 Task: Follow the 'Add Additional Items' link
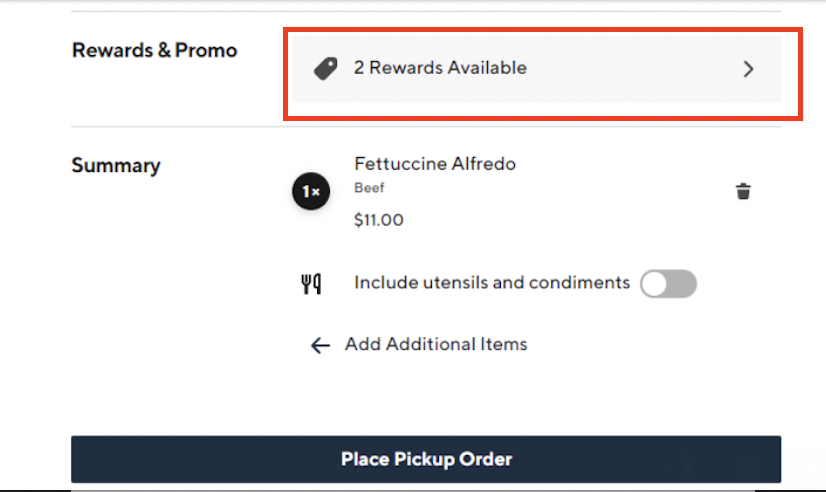pos(436,344)
